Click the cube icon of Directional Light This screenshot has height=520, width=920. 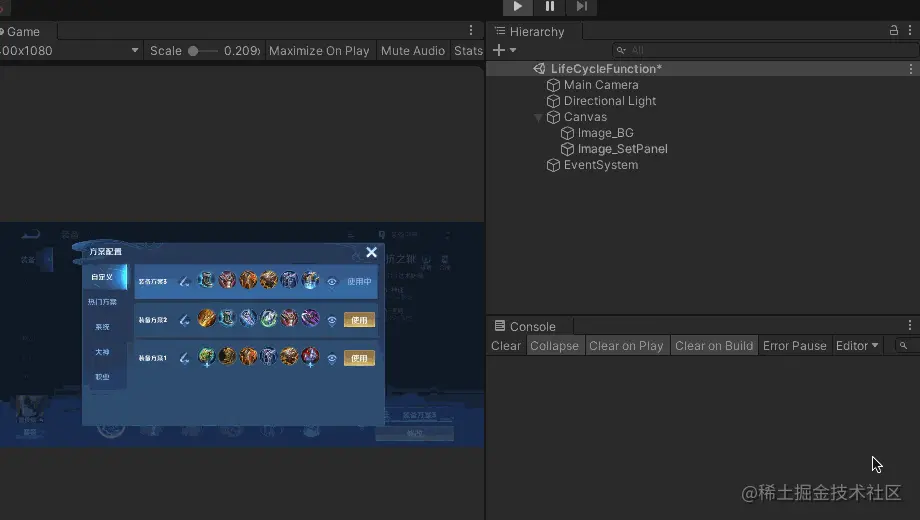tap(553, 101)
